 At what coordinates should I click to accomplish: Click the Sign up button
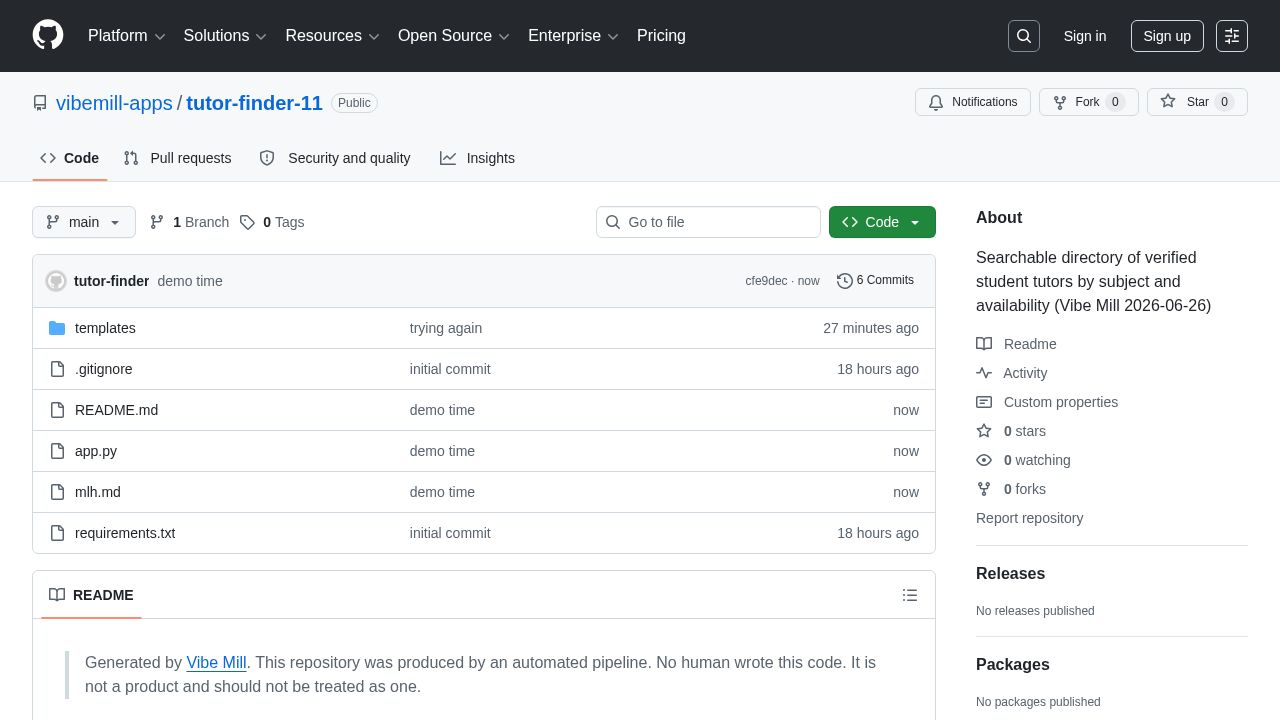click(1167, 36)
